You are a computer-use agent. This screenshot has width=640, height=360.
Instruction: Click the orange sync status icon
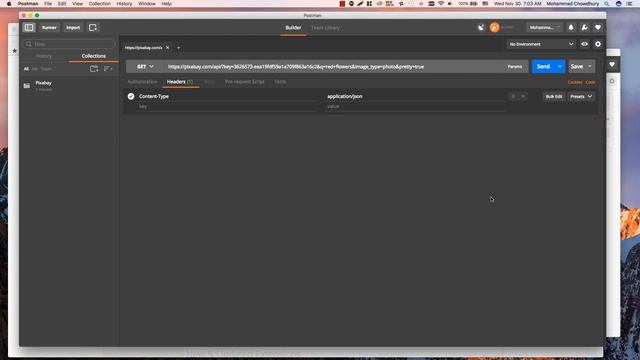point(494,27)
